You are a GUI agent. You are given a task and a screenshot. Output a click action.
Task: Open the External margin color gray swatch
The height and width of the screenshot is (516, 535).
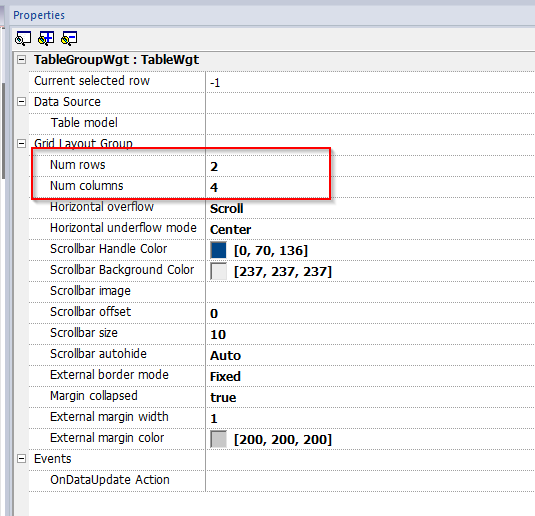(218, 439)
